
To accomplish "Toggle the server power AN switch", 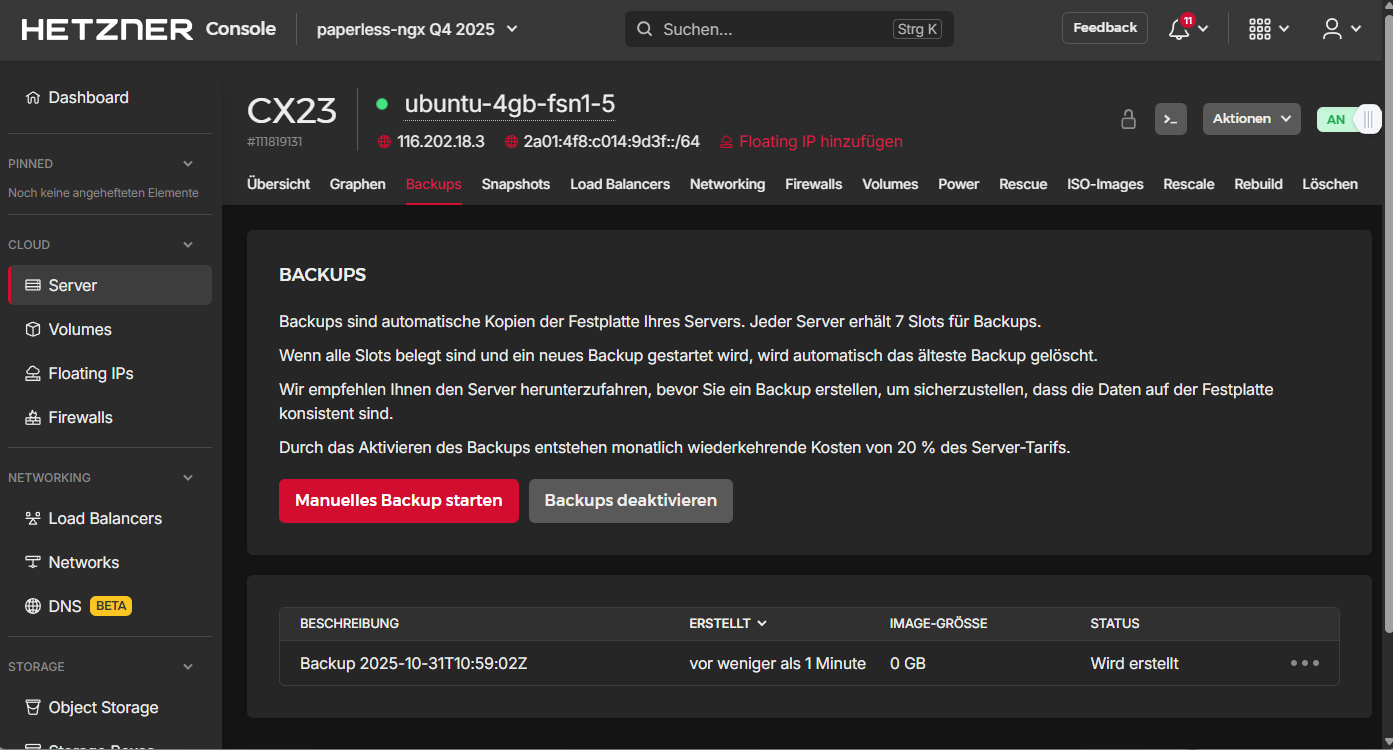I will tap(1349, 119).
